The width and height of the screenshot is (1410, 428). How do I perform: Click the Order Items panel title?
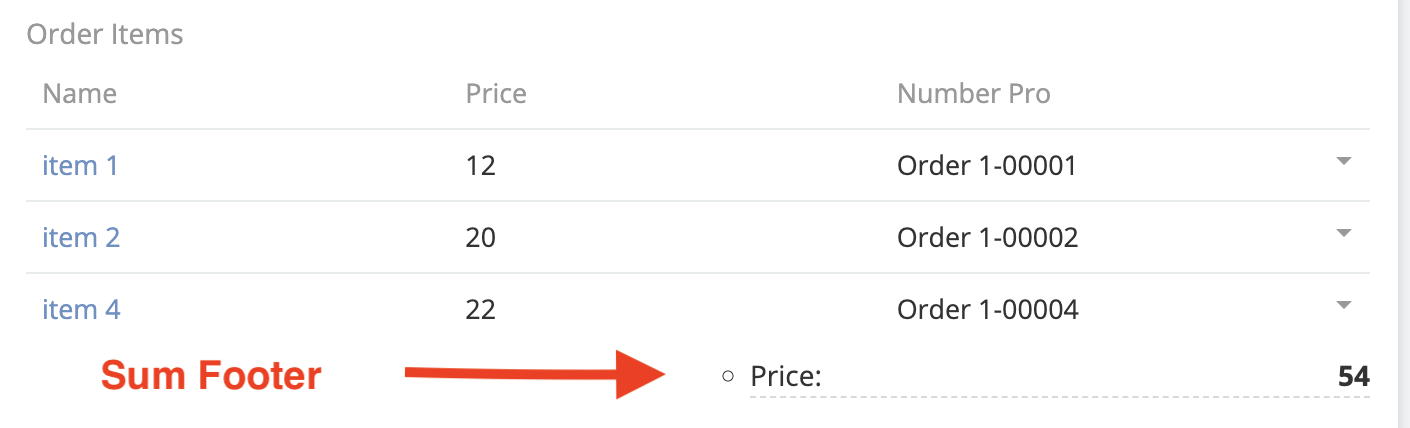point(105,35)
